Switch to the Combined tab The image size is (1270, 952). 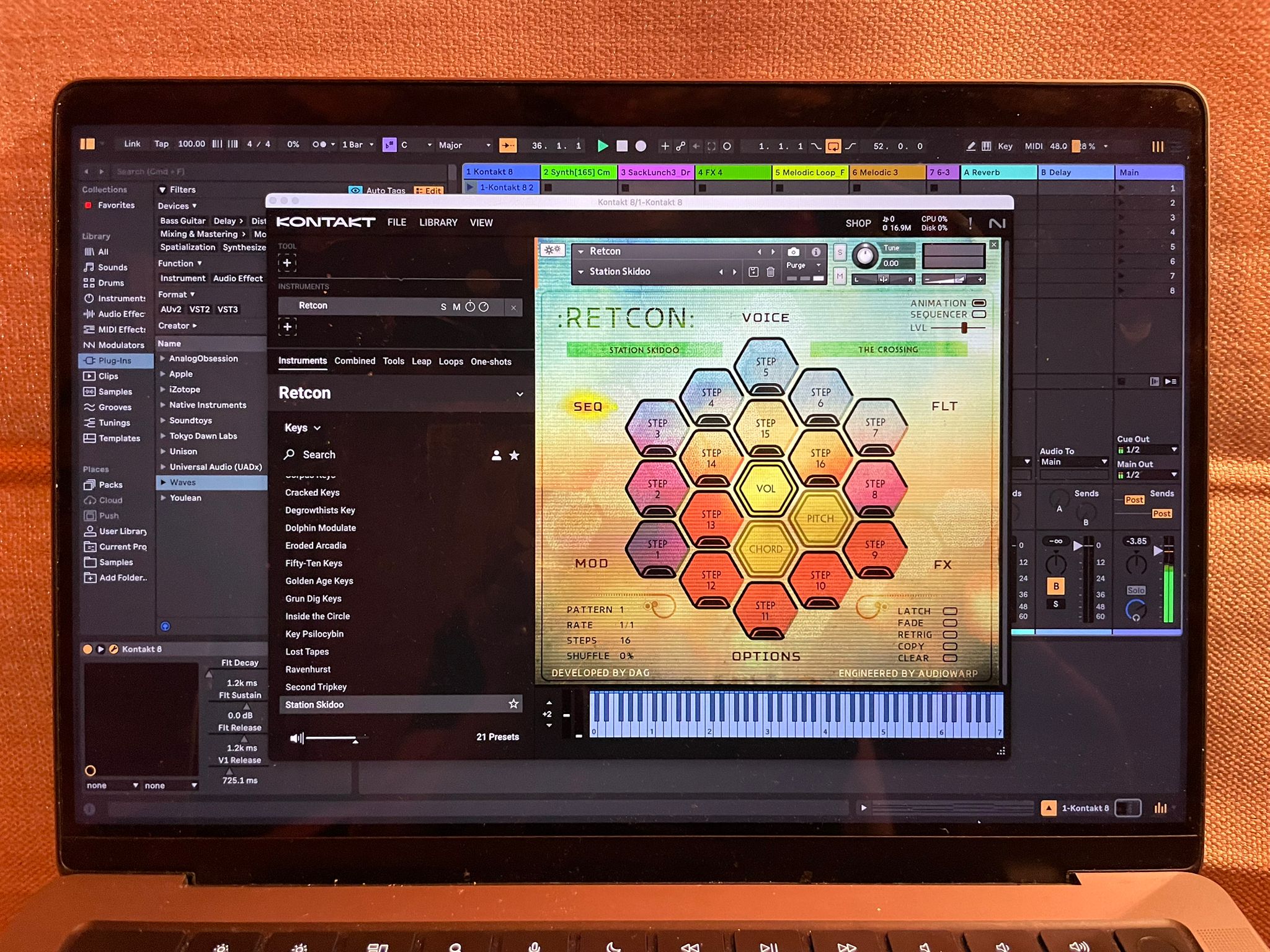pyautogui.click(x=355, y=361)
